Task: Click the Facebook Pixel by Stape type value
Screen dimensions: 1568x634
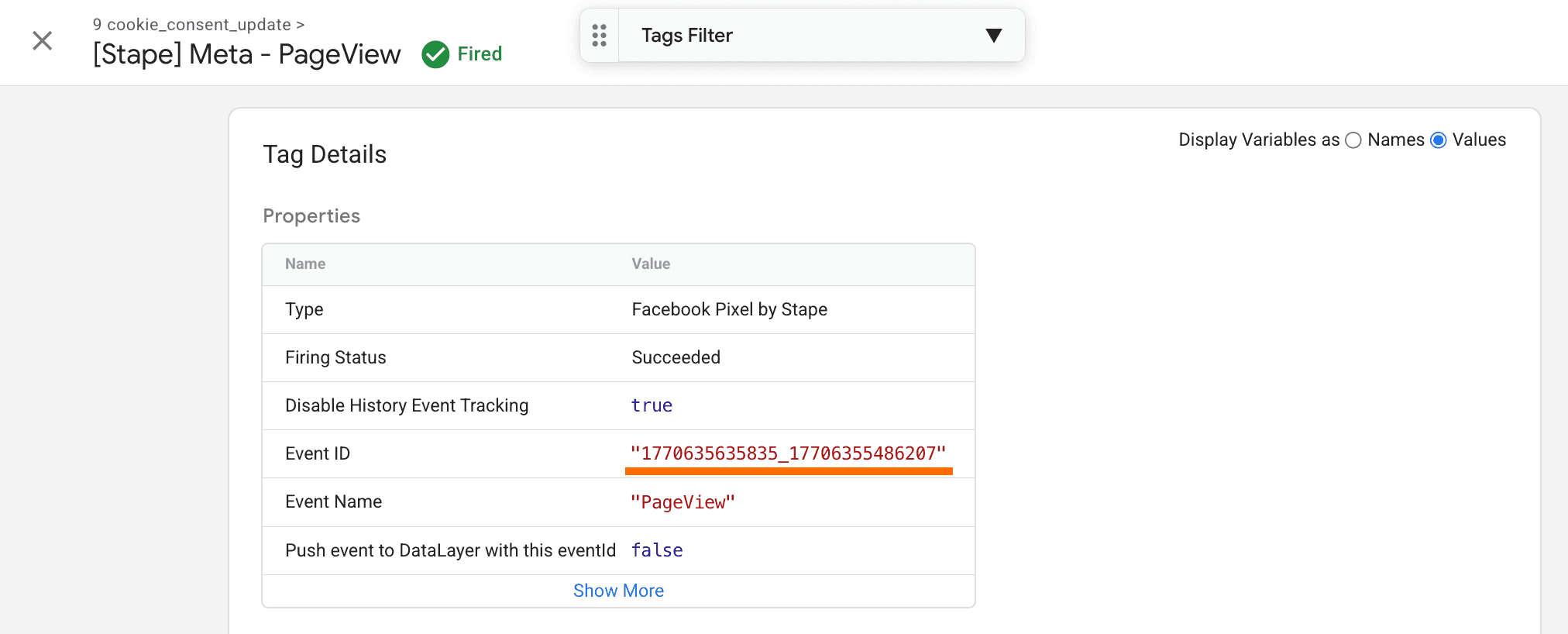Action: coord(729,309)
